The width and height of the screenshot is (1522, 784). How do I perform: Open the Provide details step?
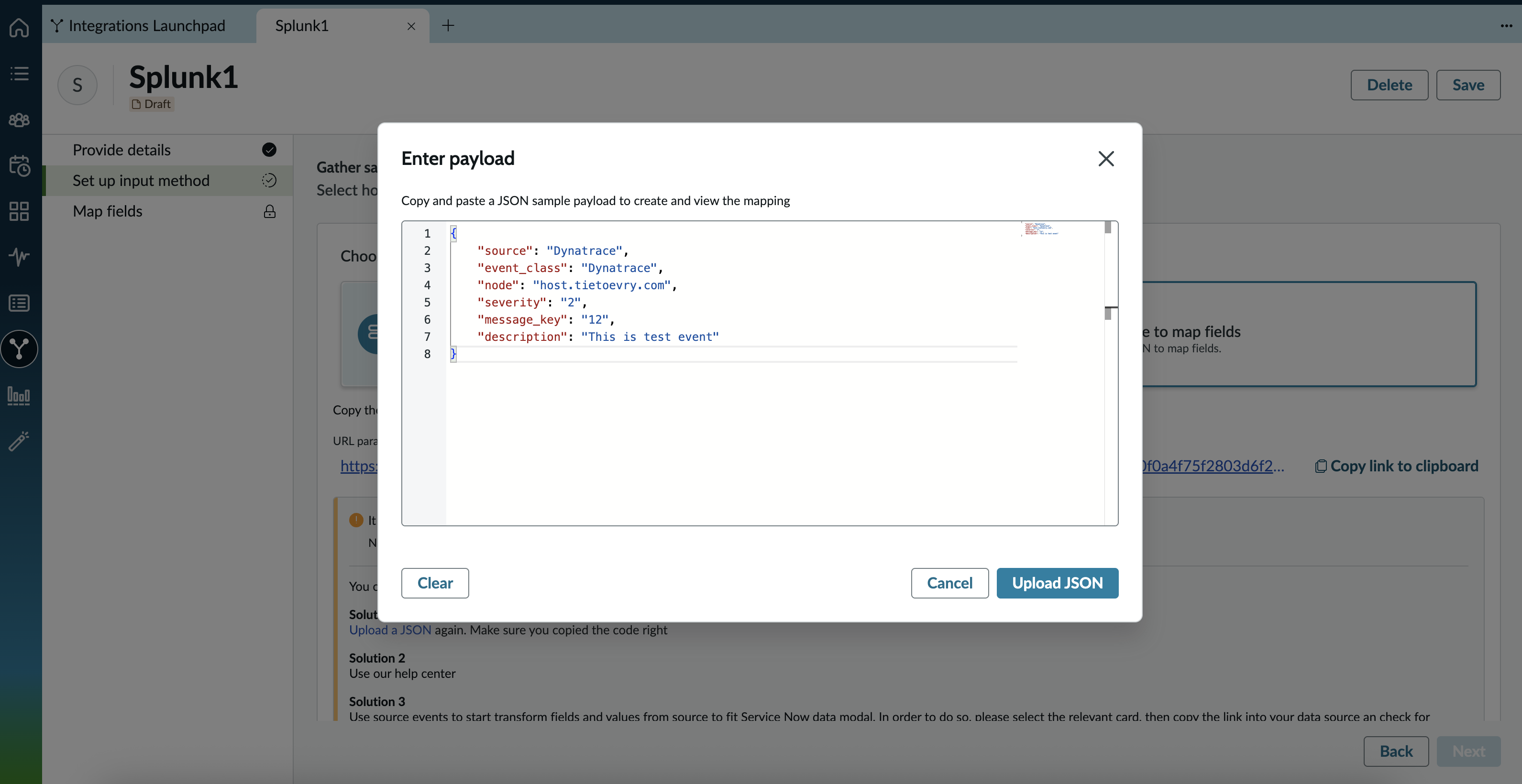168,150
